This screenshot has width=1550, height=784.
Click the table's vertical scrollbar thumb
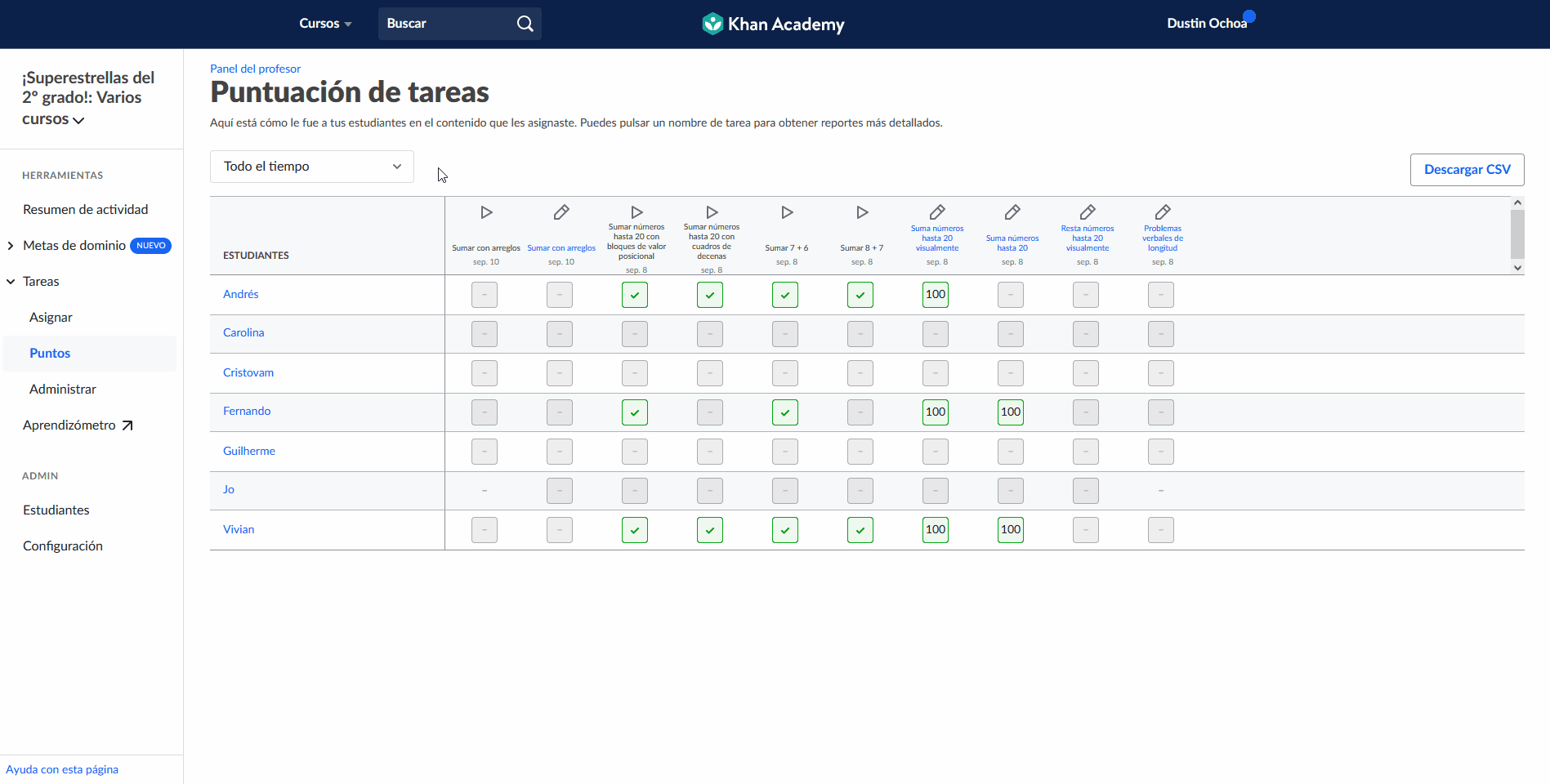1517,234
